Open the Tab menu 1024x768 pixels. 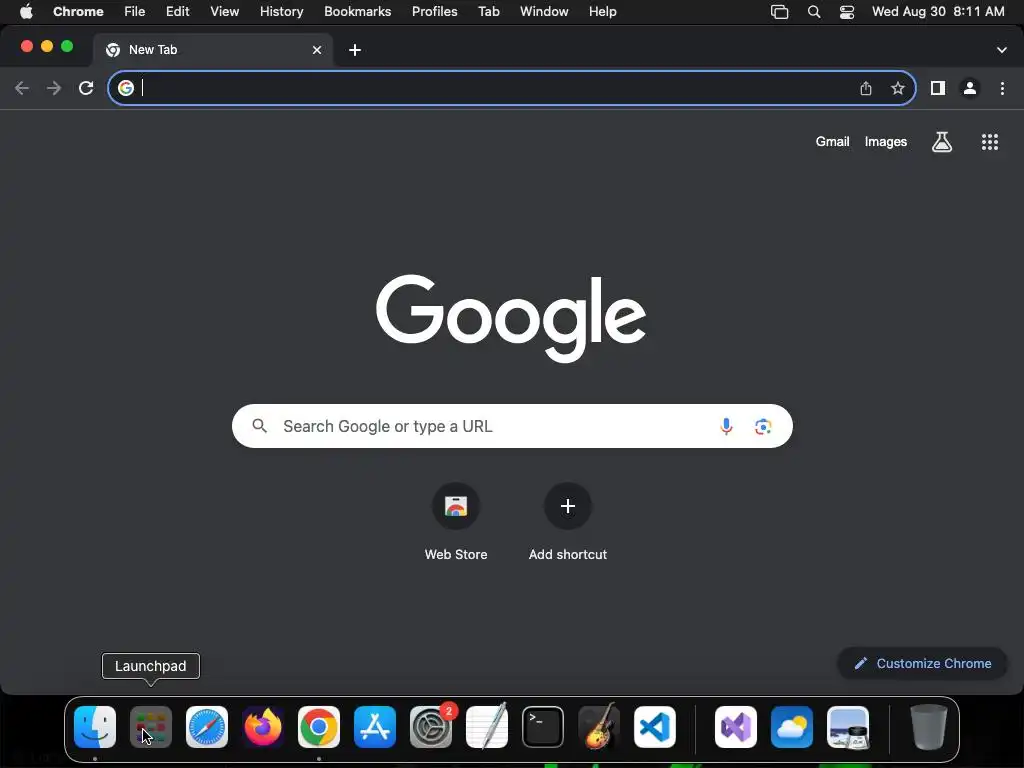pyautogui.click(x=488, y=12)
